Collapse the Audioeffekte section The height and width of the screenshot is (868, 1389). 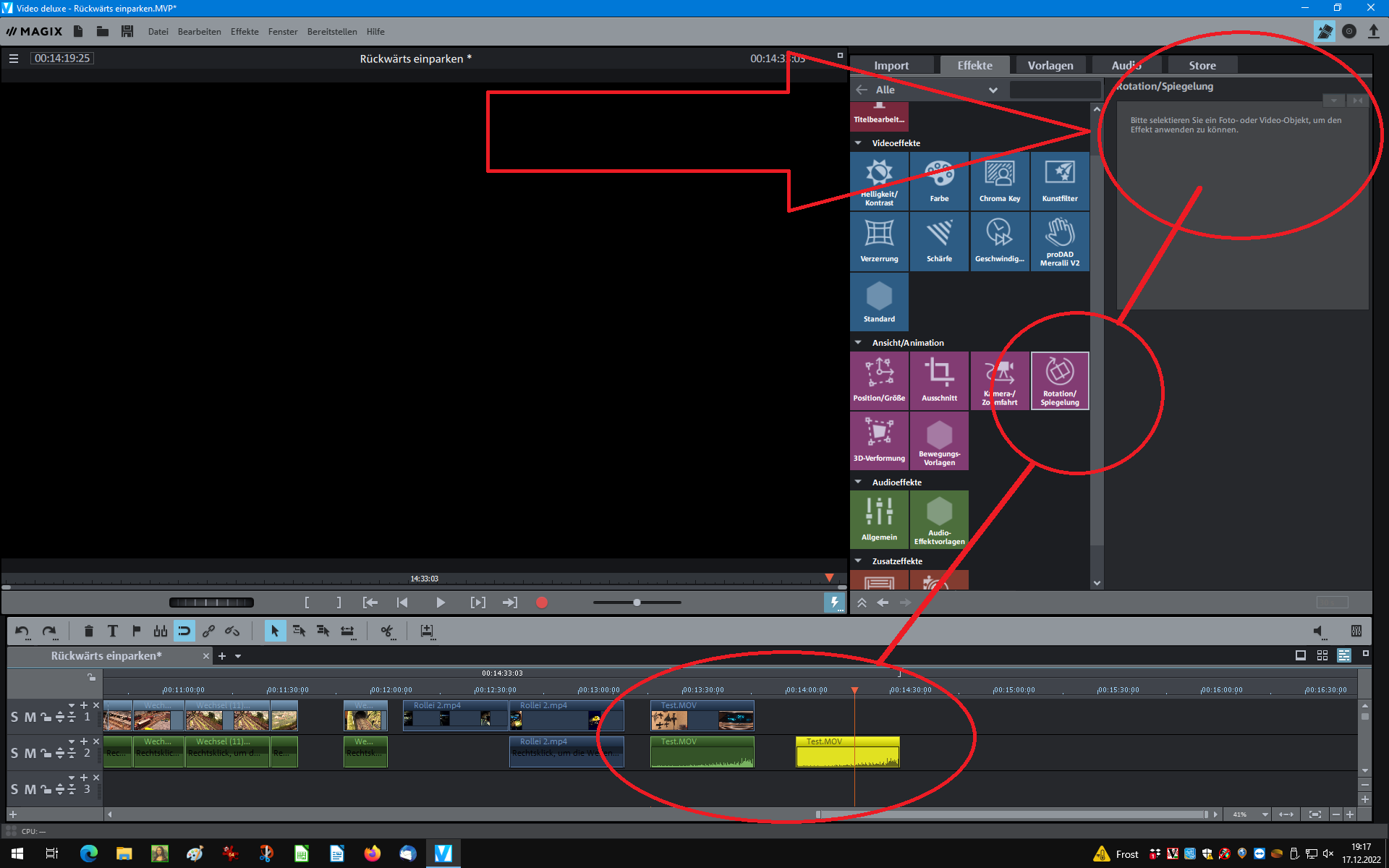[x=858, y=482]
